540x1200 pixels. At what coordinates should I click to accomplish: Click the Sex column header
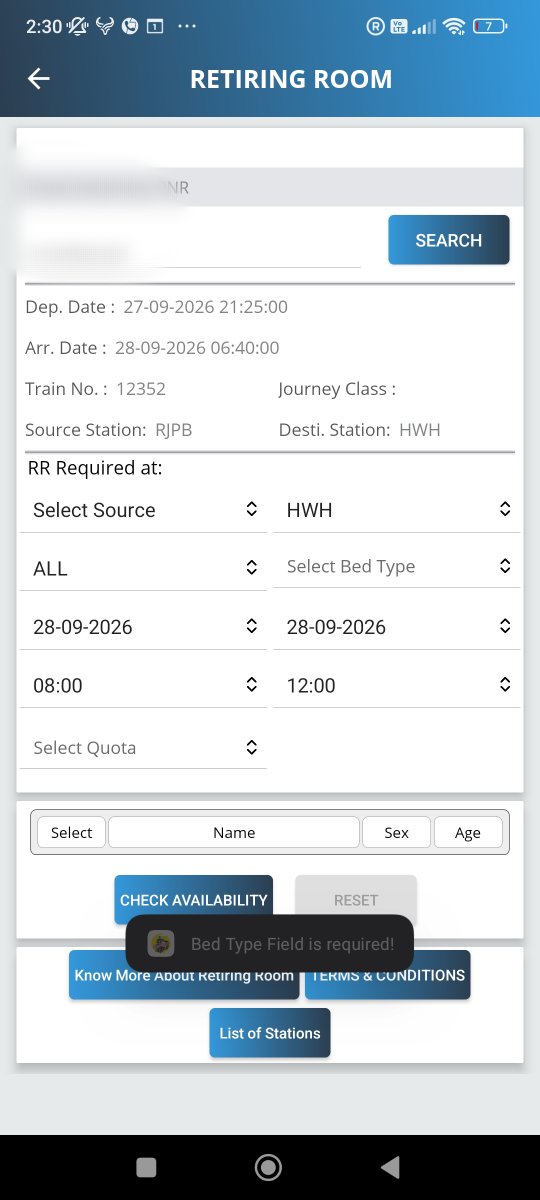[x=397, y=832]
